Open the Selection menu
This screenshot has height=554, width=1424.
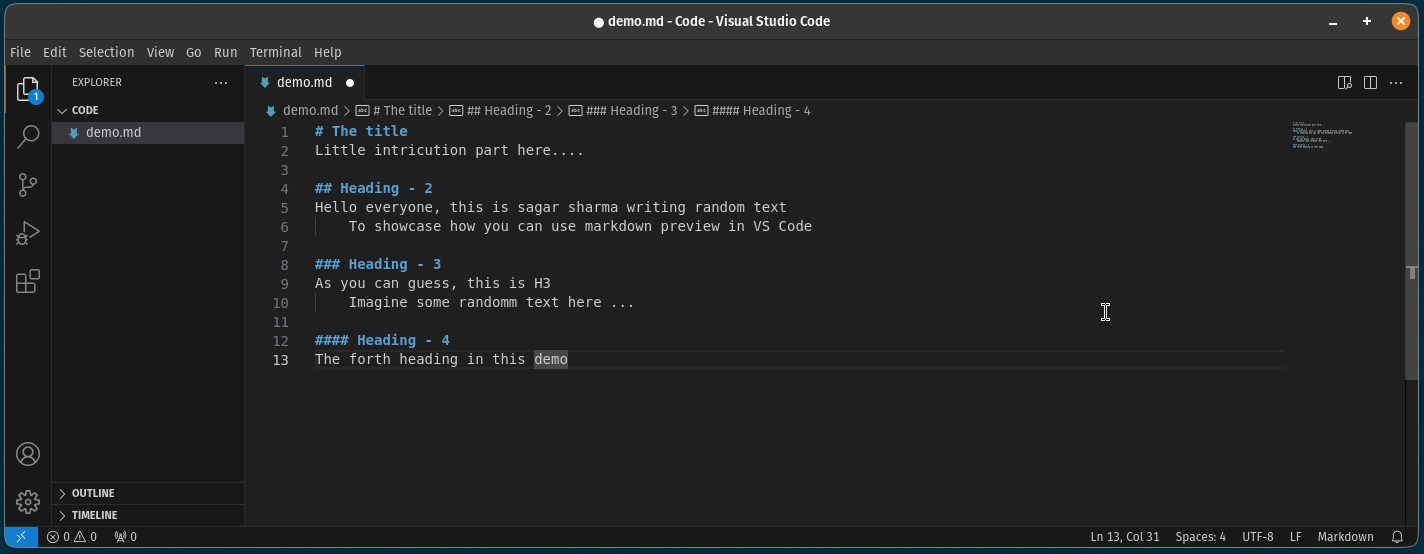(106, 52)
